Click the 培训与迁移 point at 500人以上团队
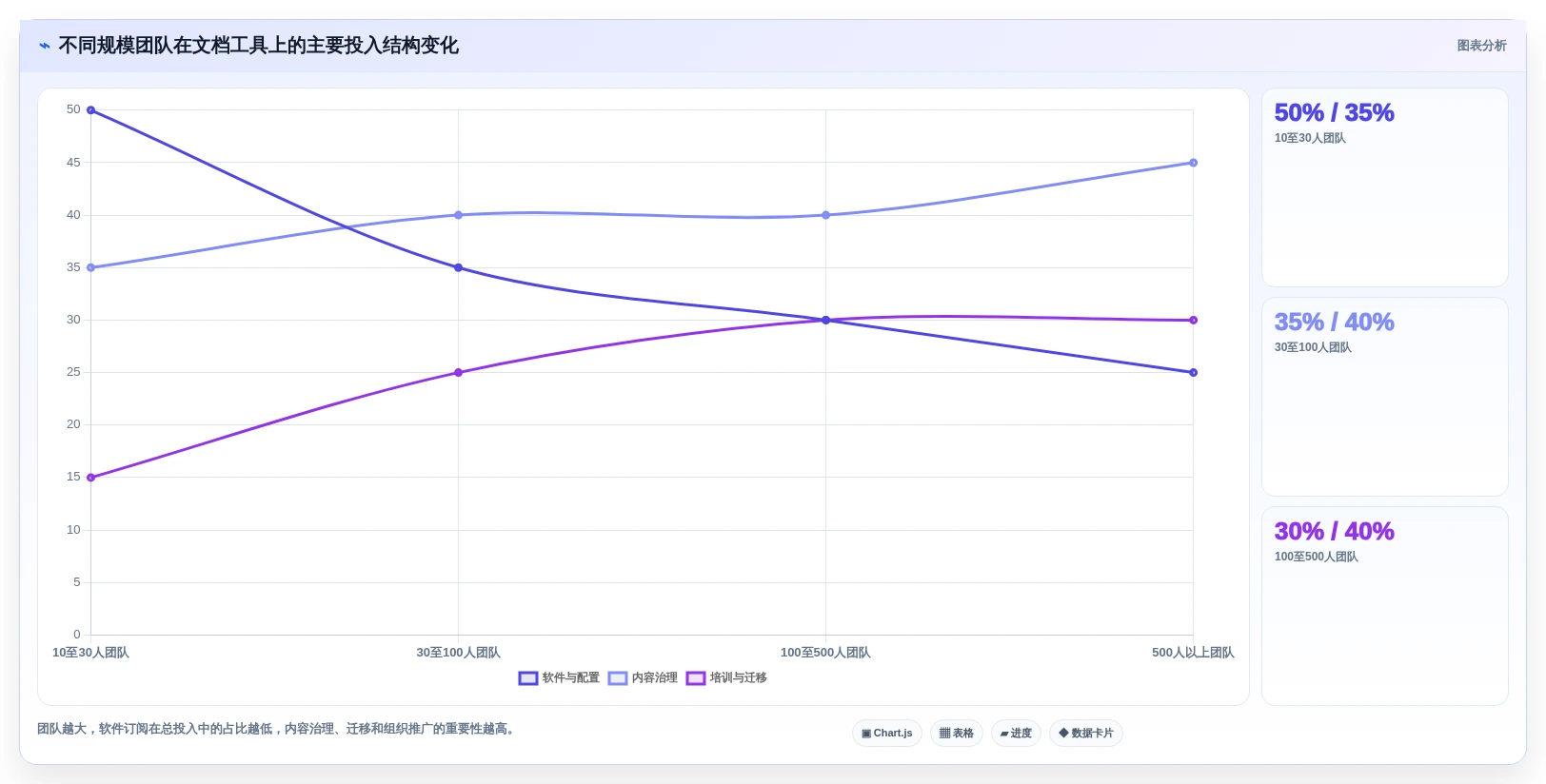This screenshot has width=1546, height=784. tap(1194, 320)
